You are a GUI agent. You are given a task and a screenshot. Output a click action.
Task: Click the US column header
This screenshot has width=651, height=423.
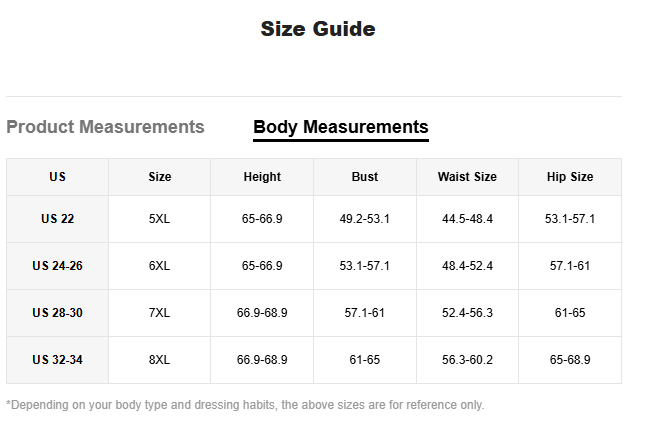click(x=57, y=177)
